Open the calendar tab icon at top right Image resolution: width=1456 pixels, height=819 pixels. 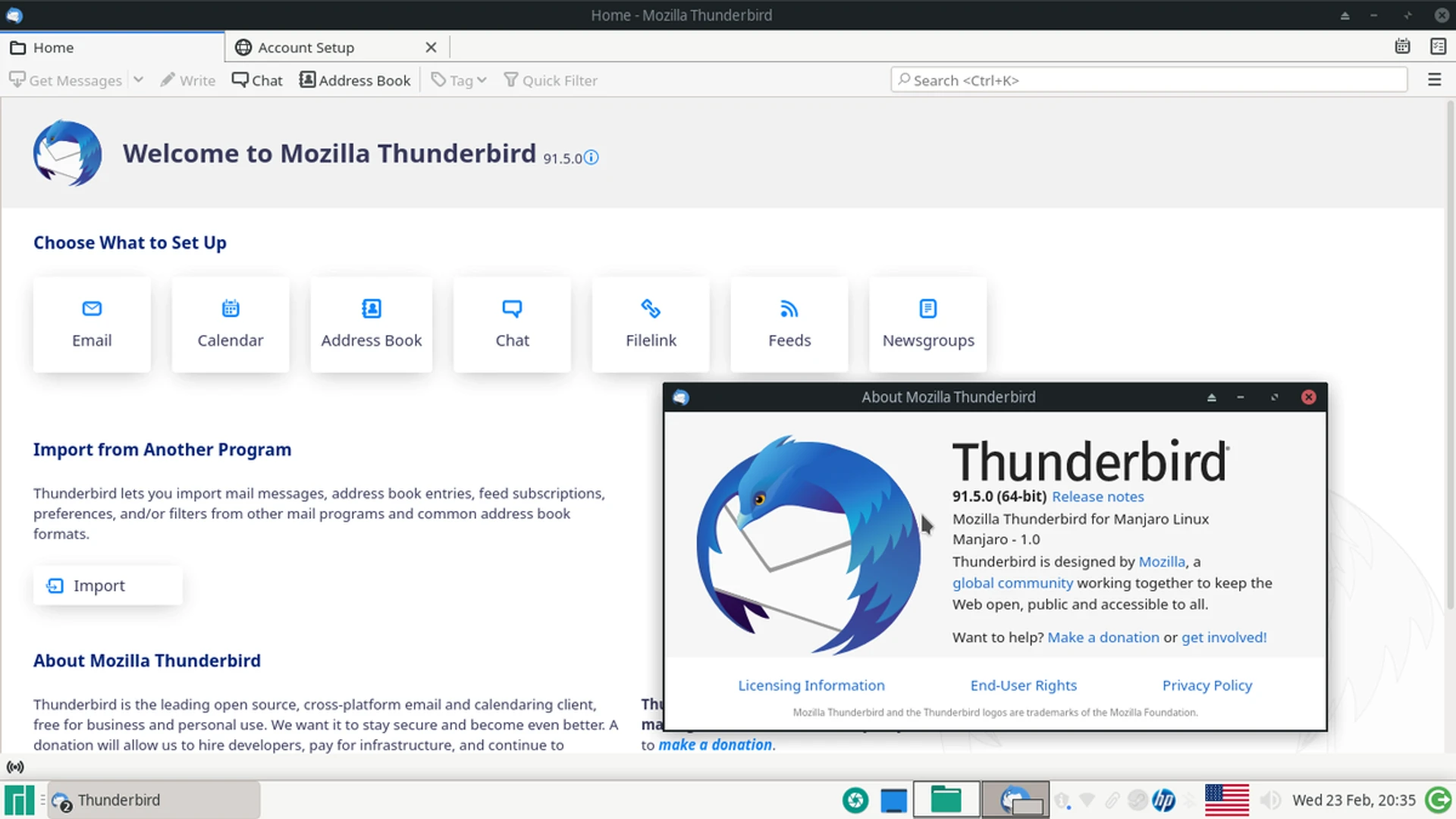pos(1402,47)
